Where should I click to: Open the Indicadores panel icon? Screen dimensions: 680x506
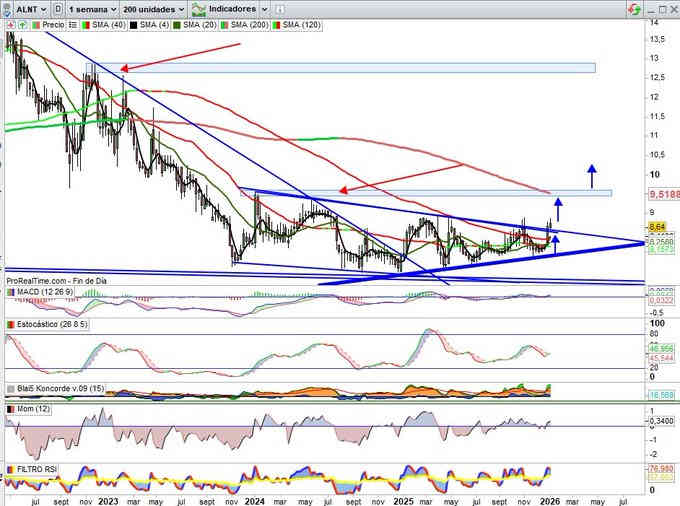pos(196,8)
